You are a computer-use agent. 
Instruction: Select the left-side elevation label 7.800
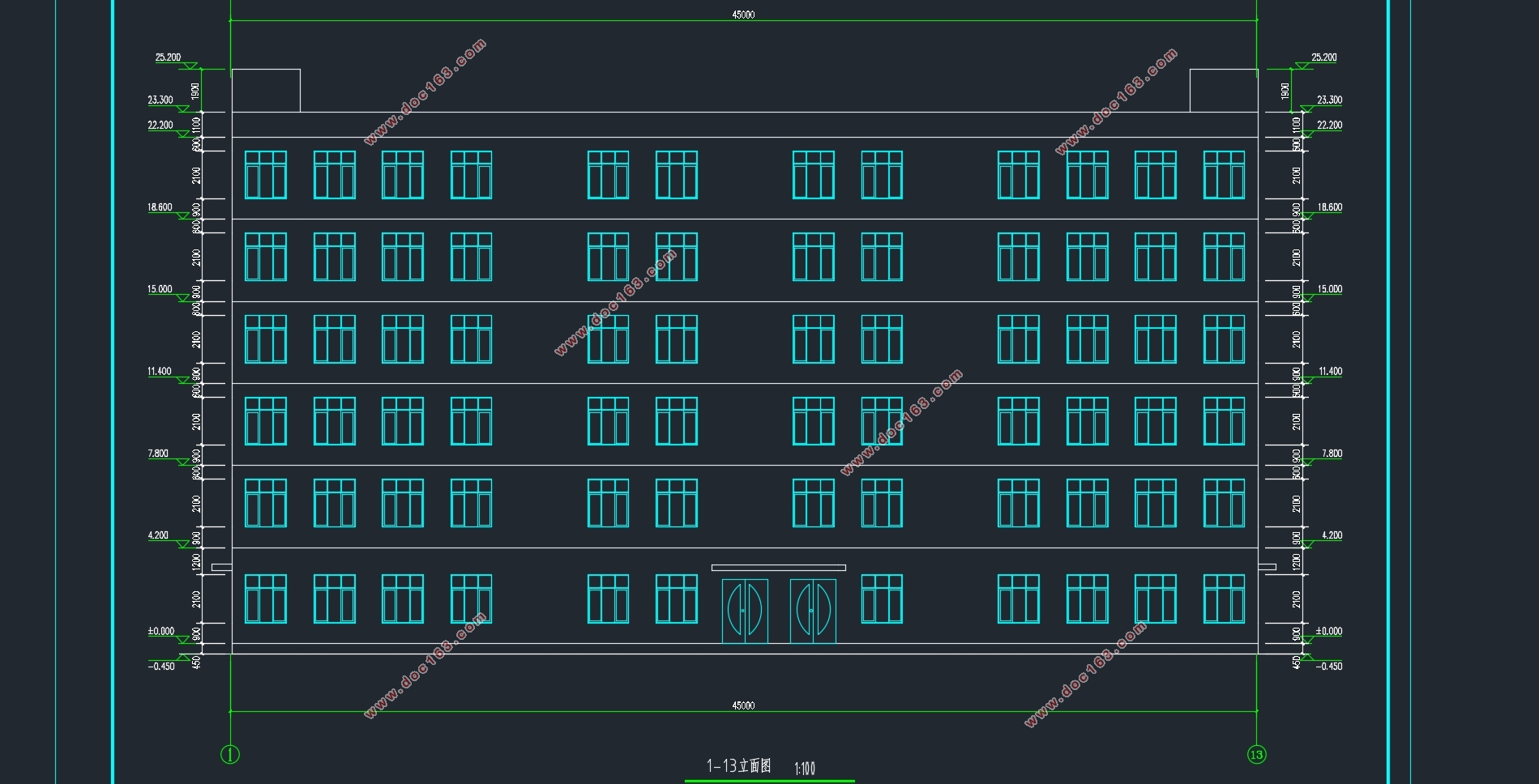[158, 454]
